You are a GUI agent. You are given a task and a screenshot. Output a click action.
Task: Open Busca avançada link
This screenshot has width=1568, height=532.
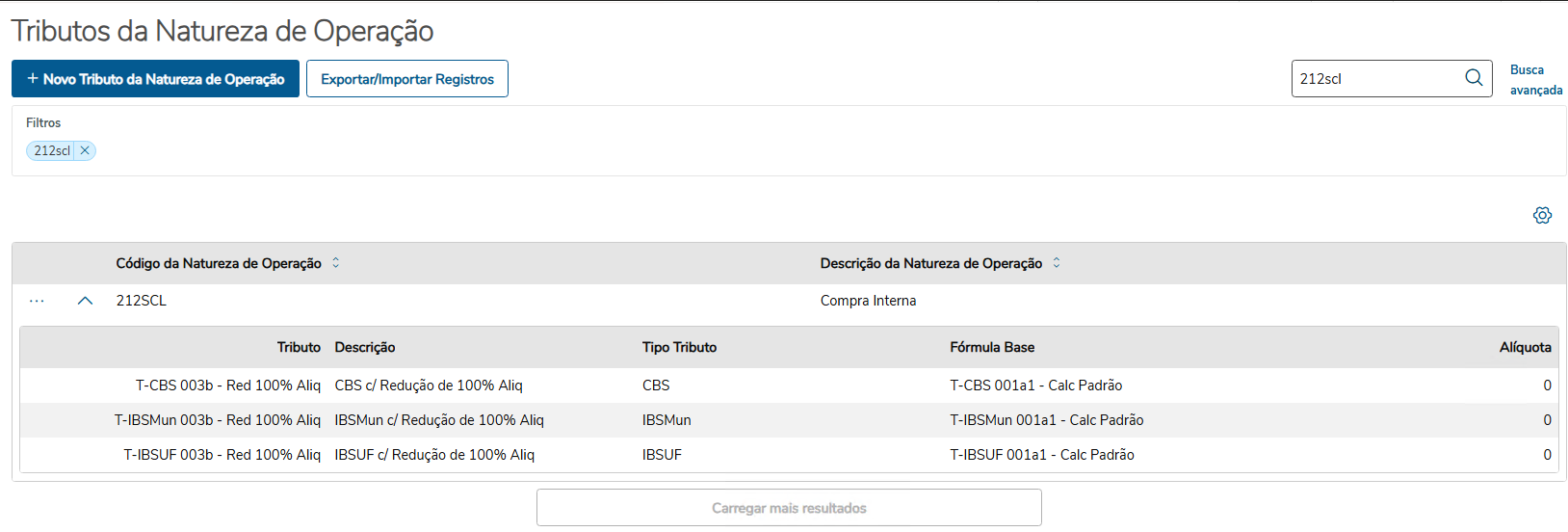(1535, 80)
